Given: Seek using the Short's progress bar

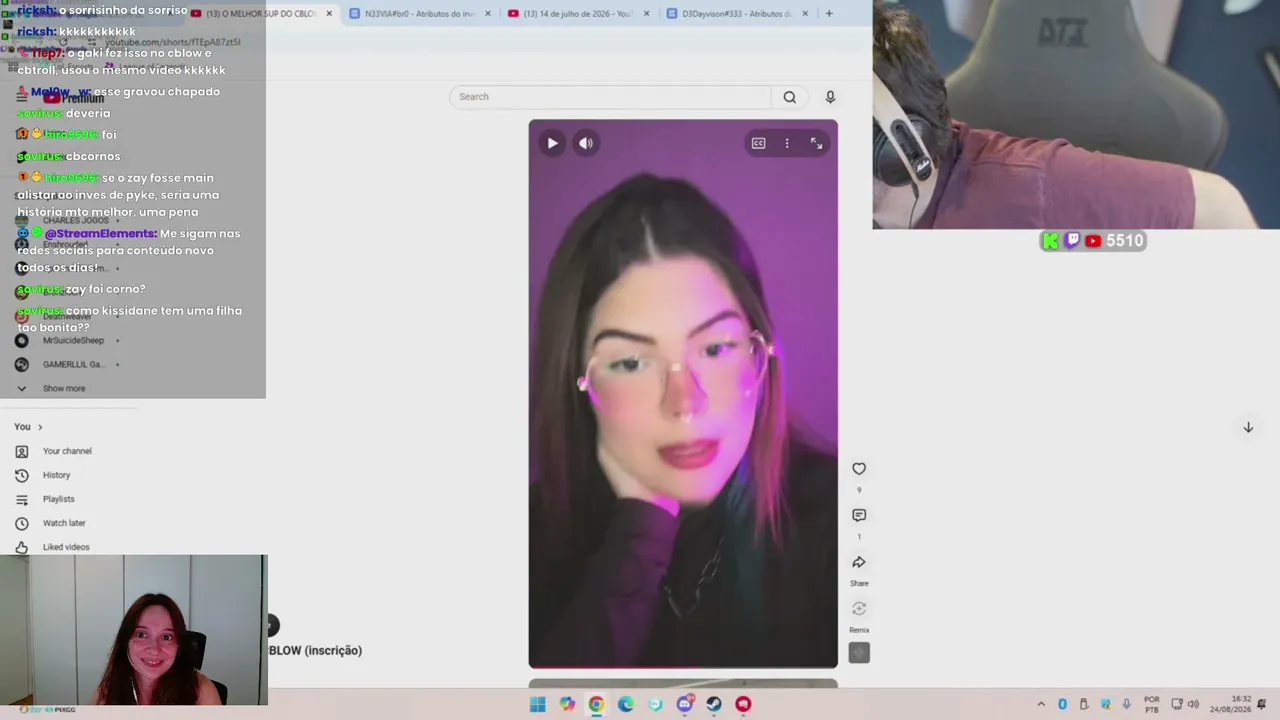Looking at the screenshot, I should [x=683, y=666].
